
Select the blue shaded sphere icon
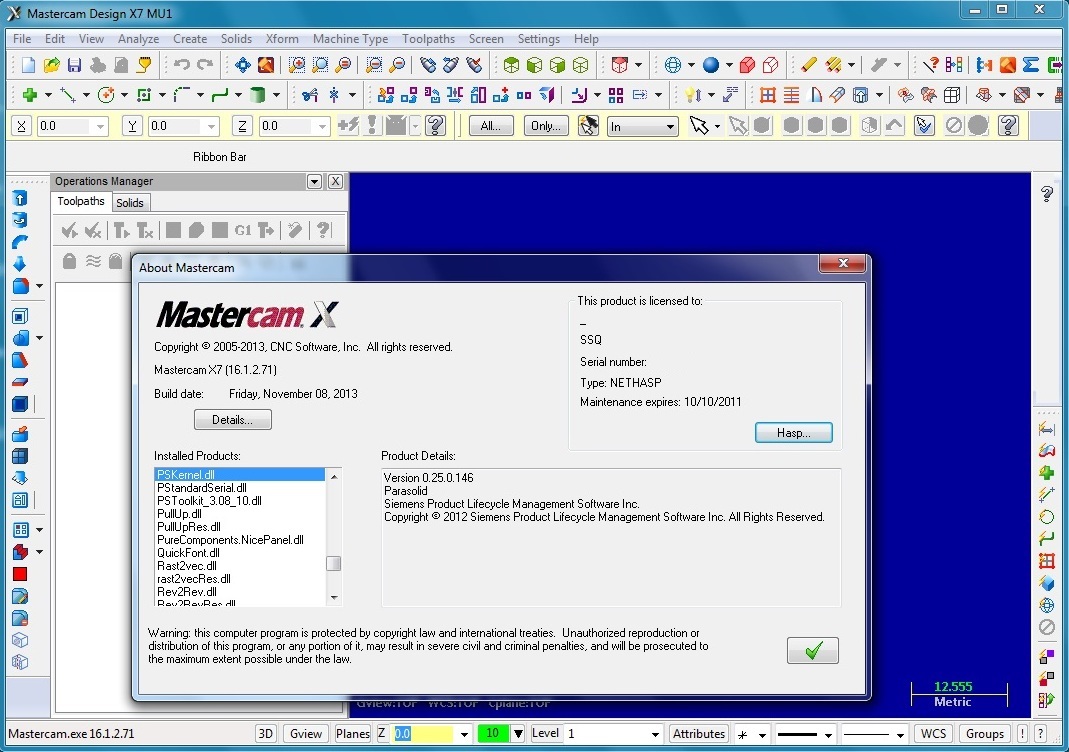pos(710,65)
